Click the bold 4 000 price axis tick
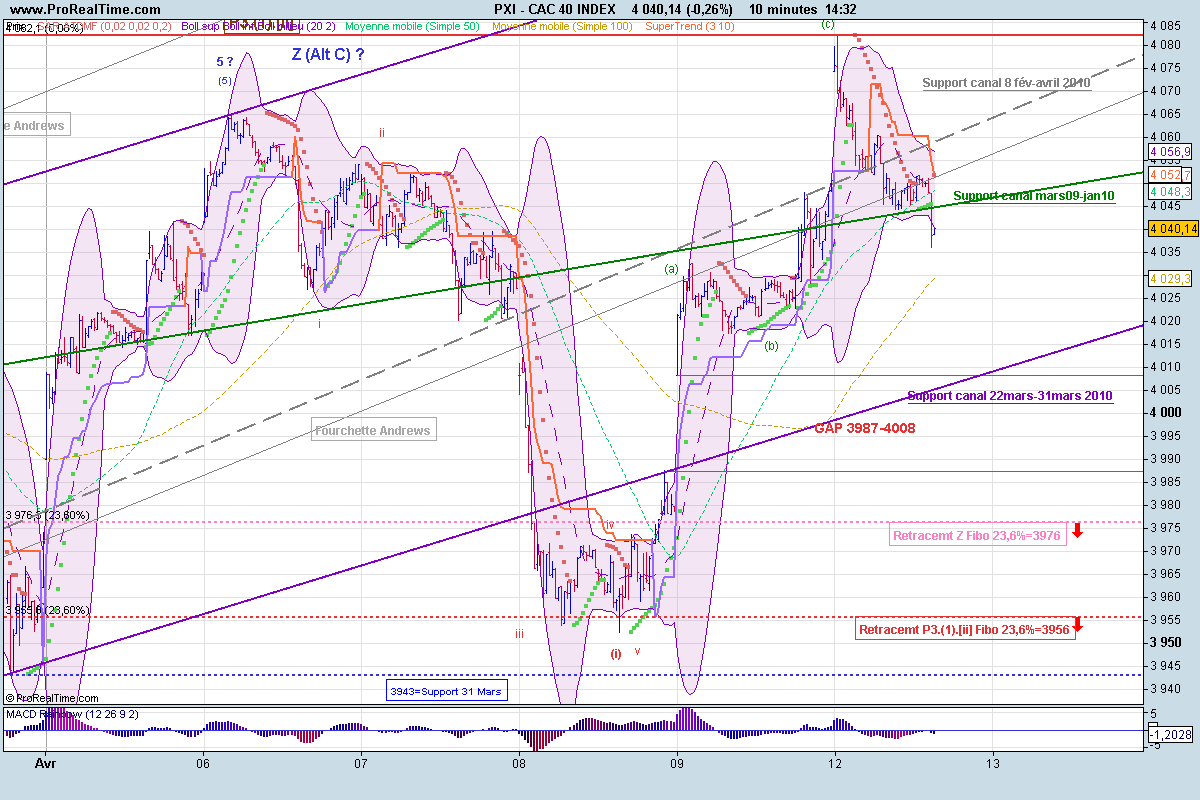 pos(1166,412)
